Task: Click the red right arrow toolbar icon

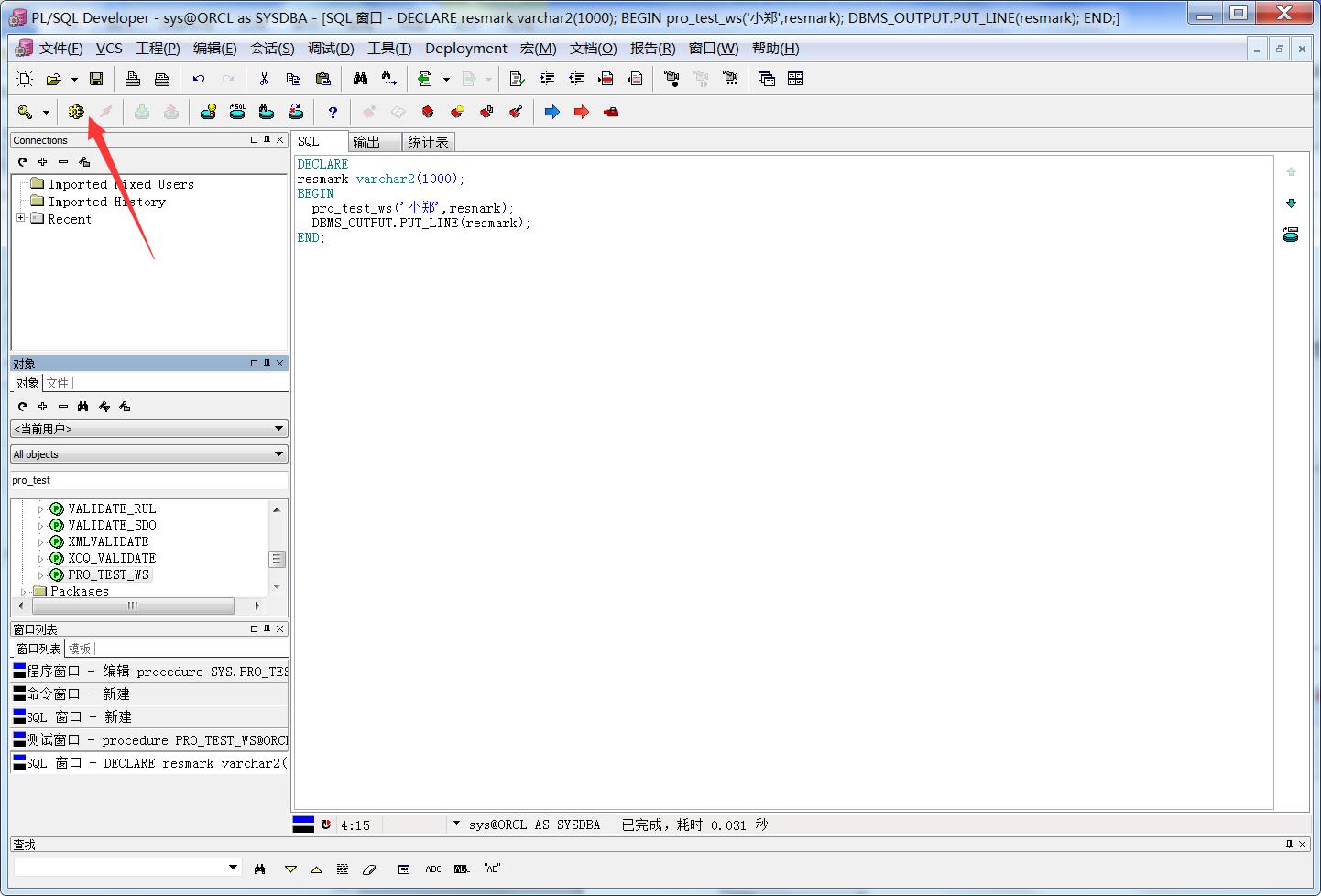Action: 582,112
